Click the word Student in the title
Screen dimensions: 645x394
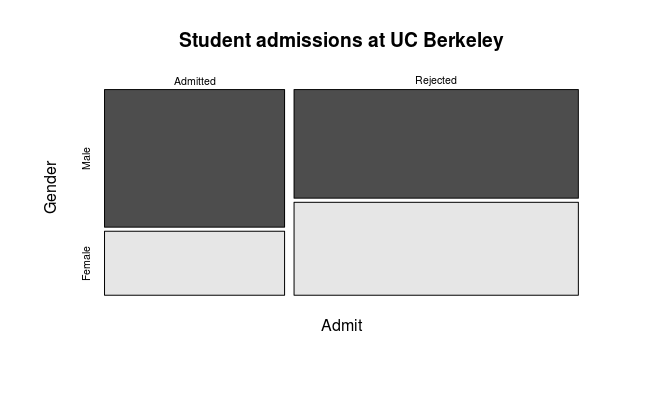pyautogui.click(x=215, y=40)
